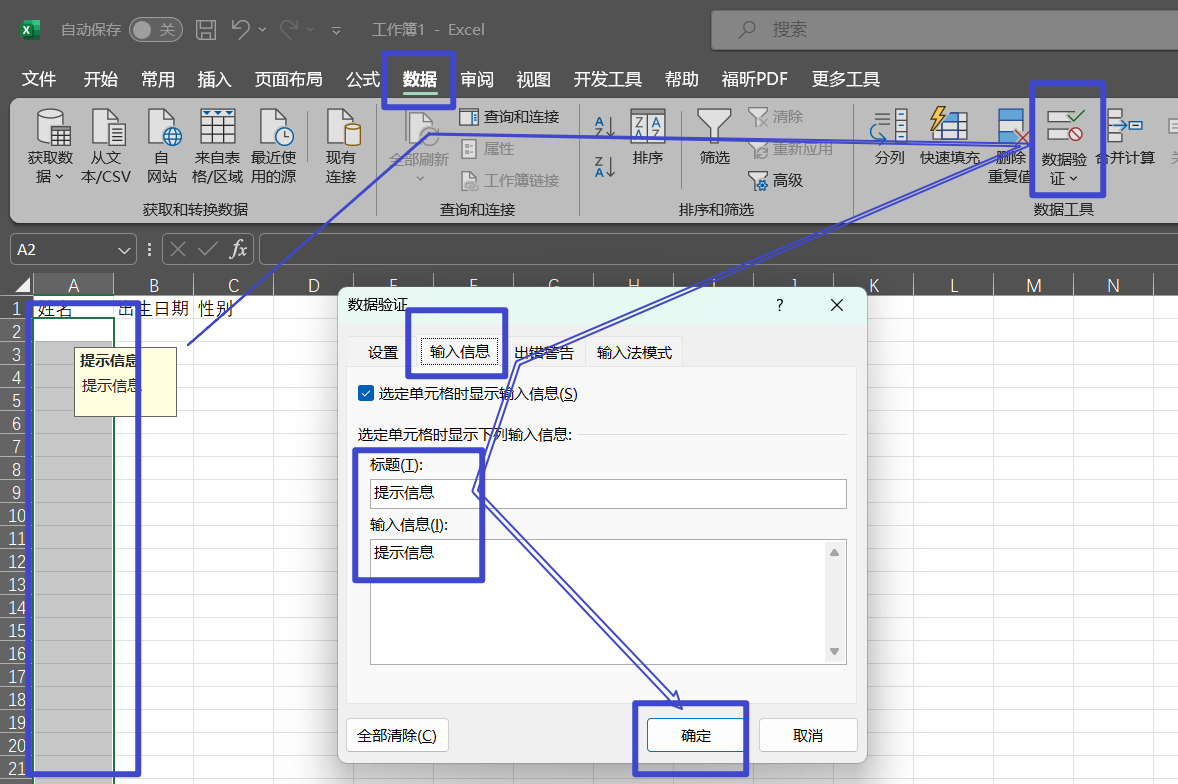
Task: Click Sort A to Z ascending icon
Action: [x=605, y=126]
